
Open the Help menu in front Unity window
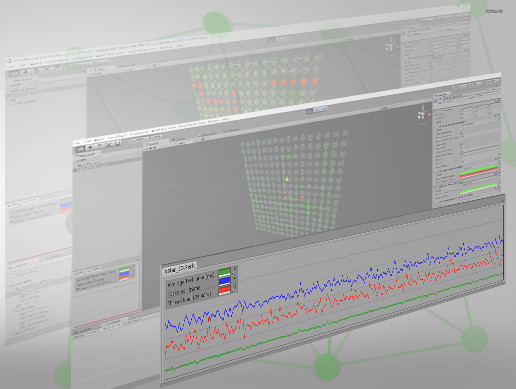pos(226,120)
